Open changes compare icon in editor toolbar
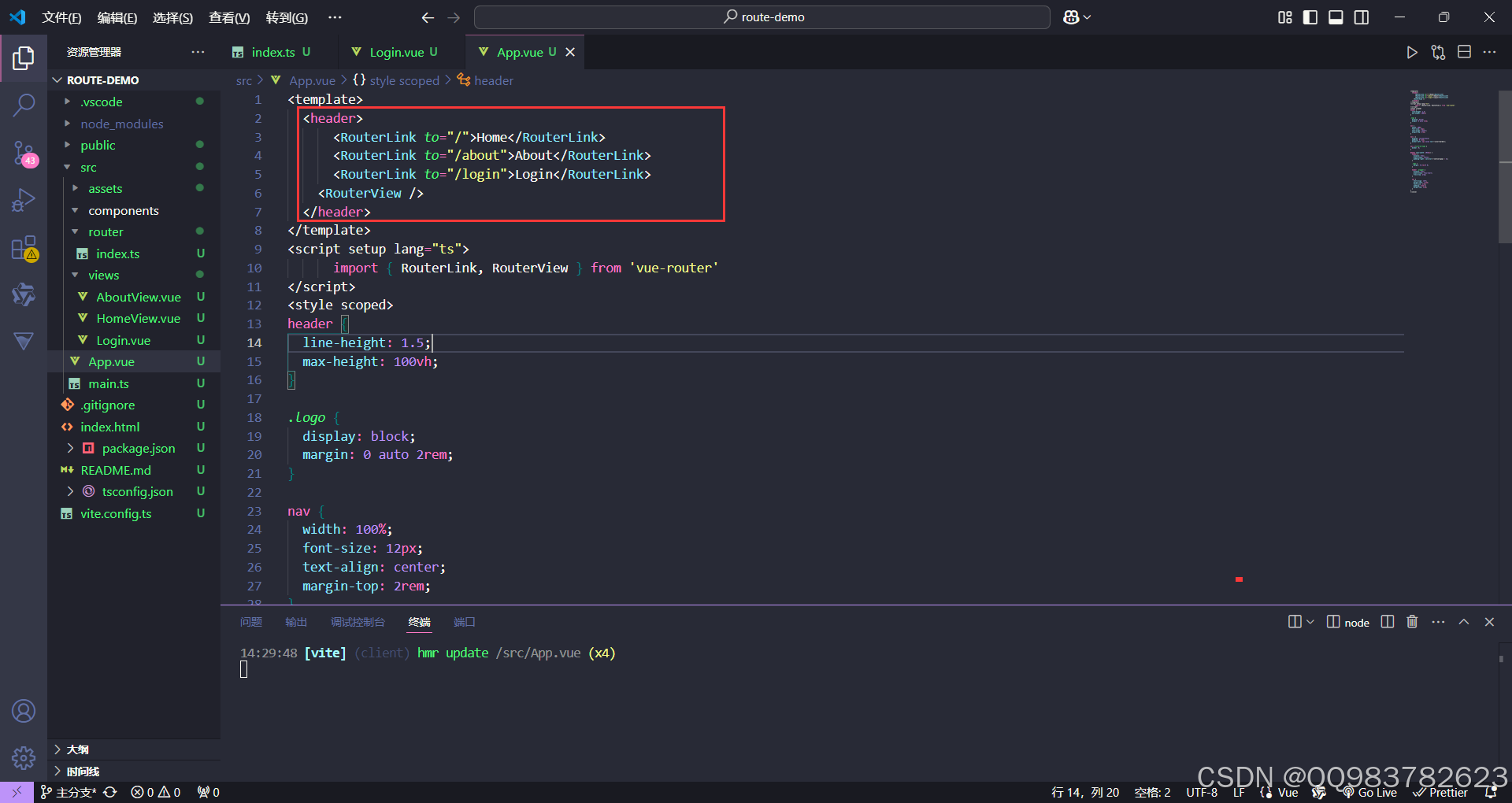Image resolution: width=1512 pixels, height=803 pixels. (x=1438, y=52)
